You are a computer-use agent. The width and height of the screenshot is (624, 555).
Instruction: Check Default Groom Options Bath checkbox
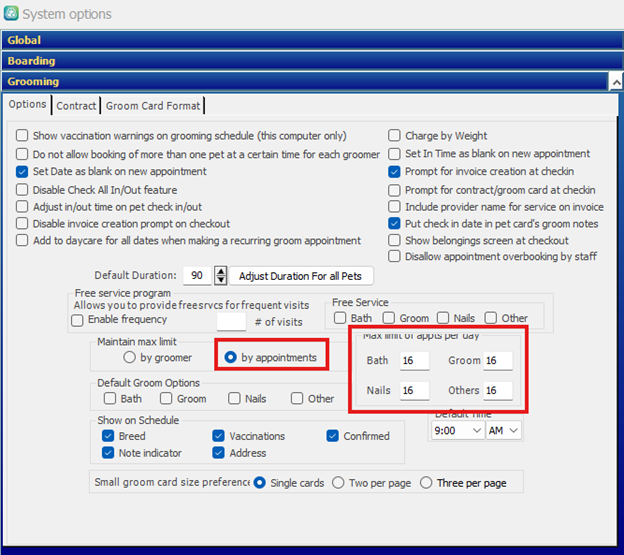pos(110,398)
